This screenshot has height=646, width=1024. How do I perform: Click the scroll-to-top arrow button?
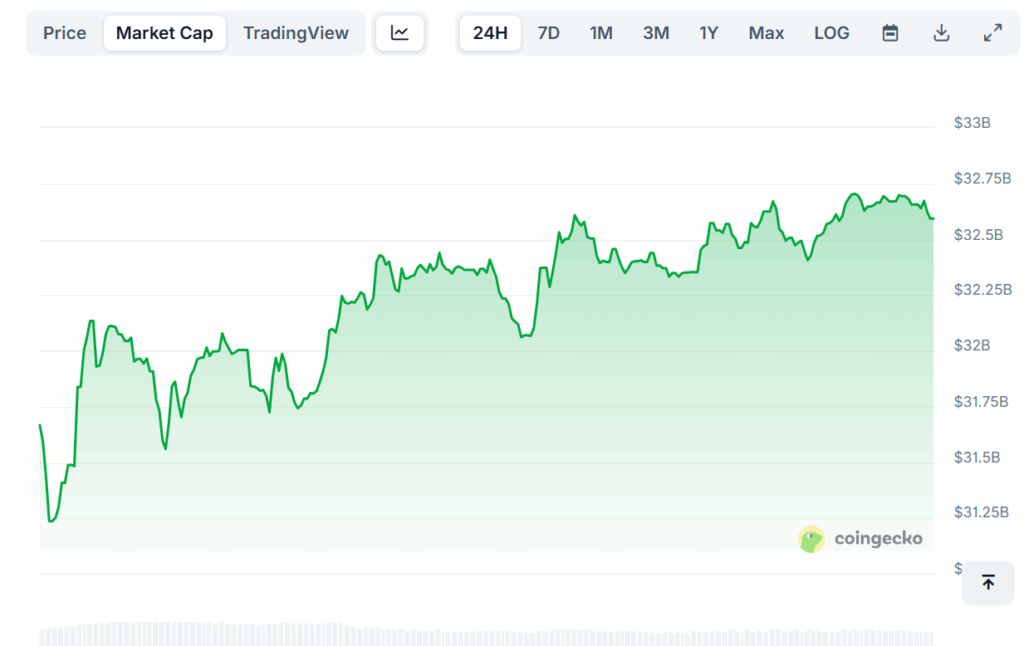coord(988,582)
